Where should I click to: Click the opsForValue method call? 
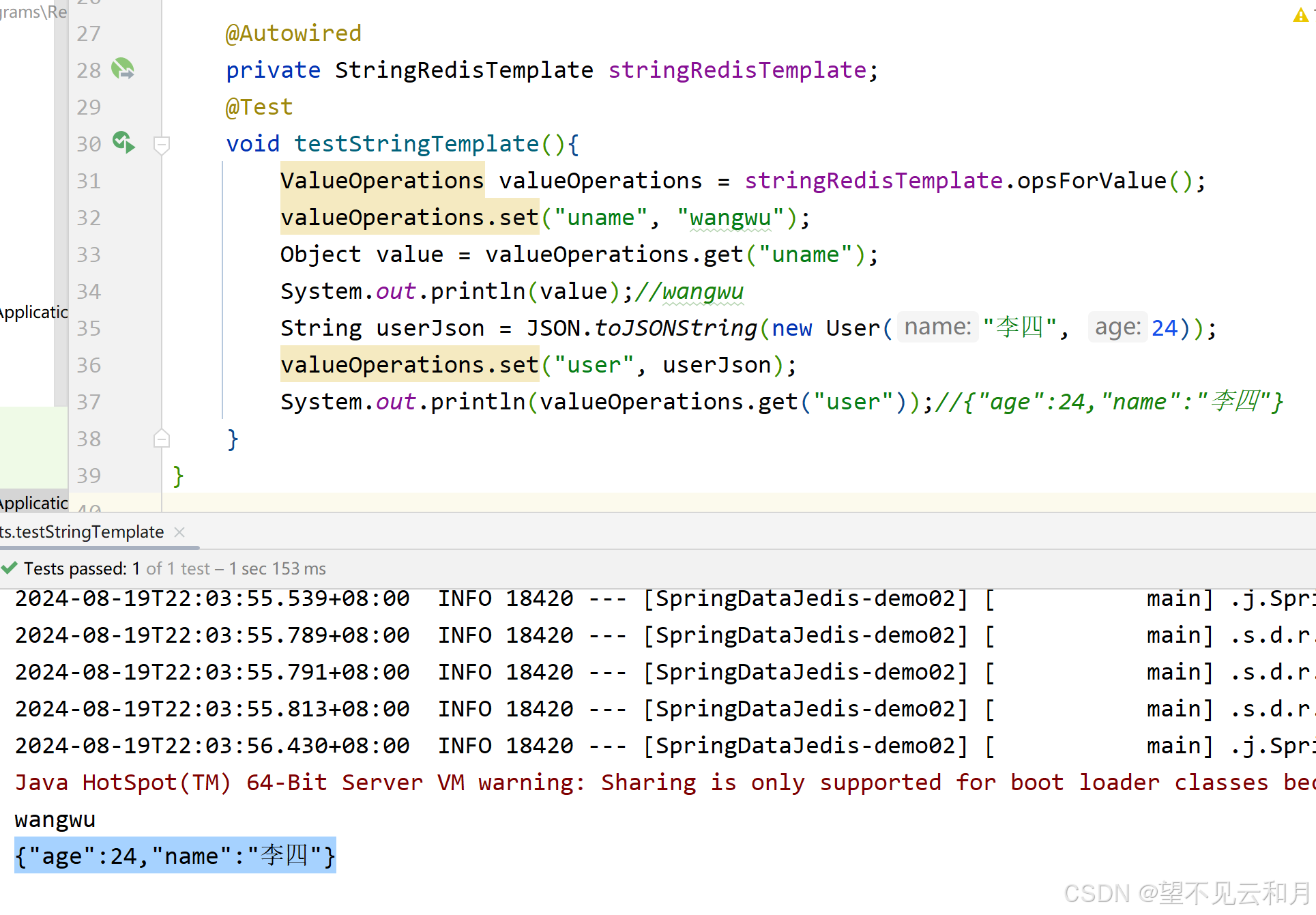coord(1092,181)
